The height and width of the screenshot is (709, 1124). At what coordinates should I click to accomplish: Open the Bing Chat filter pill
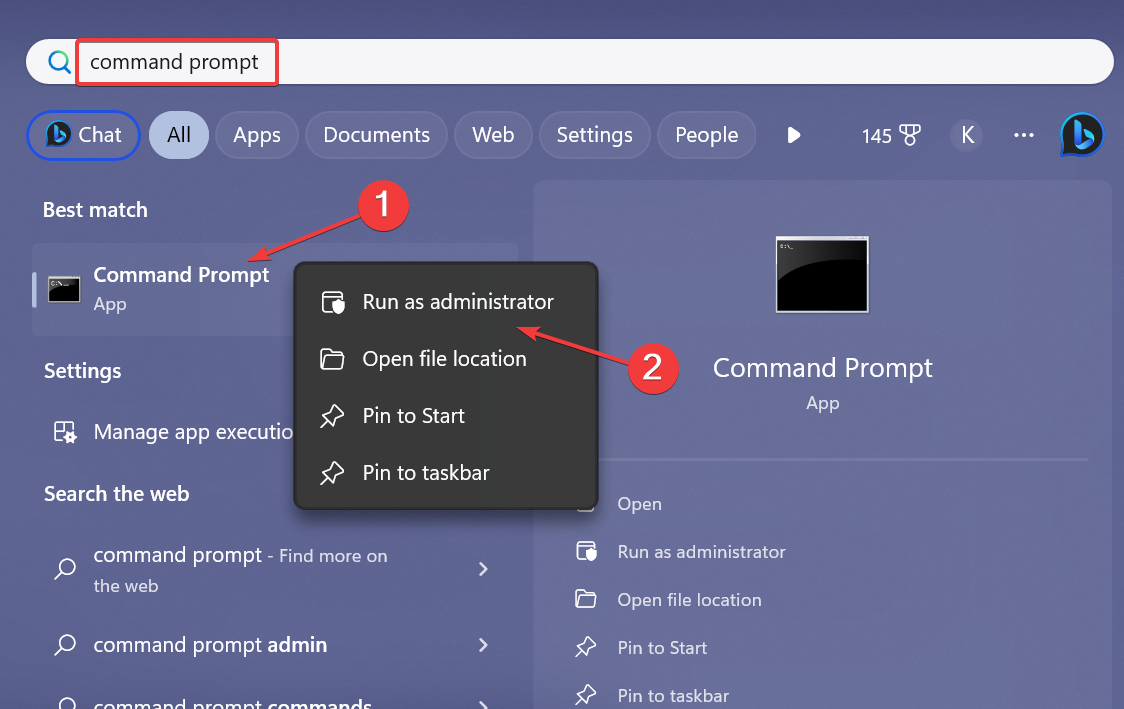click(x=83, y=135)
